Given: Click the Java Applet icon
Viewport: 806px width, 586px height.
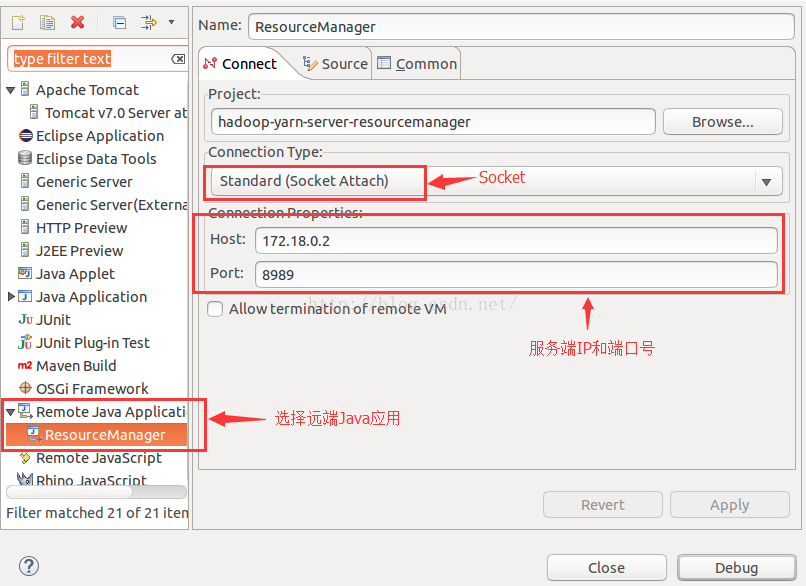Looking at the screenshot, I should (25, 273).
